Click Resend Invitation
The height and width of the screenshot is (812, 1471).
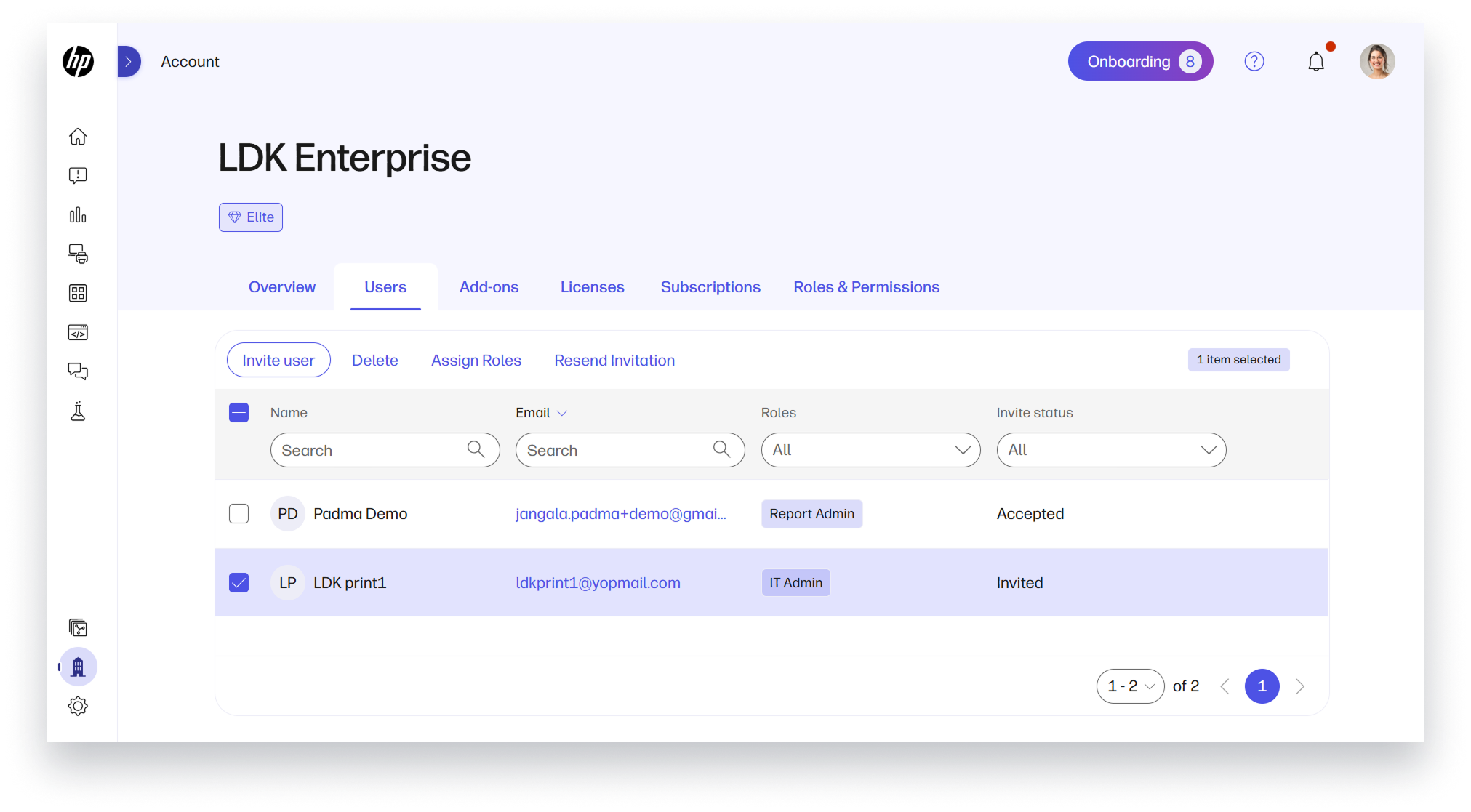tap(614, 361)
